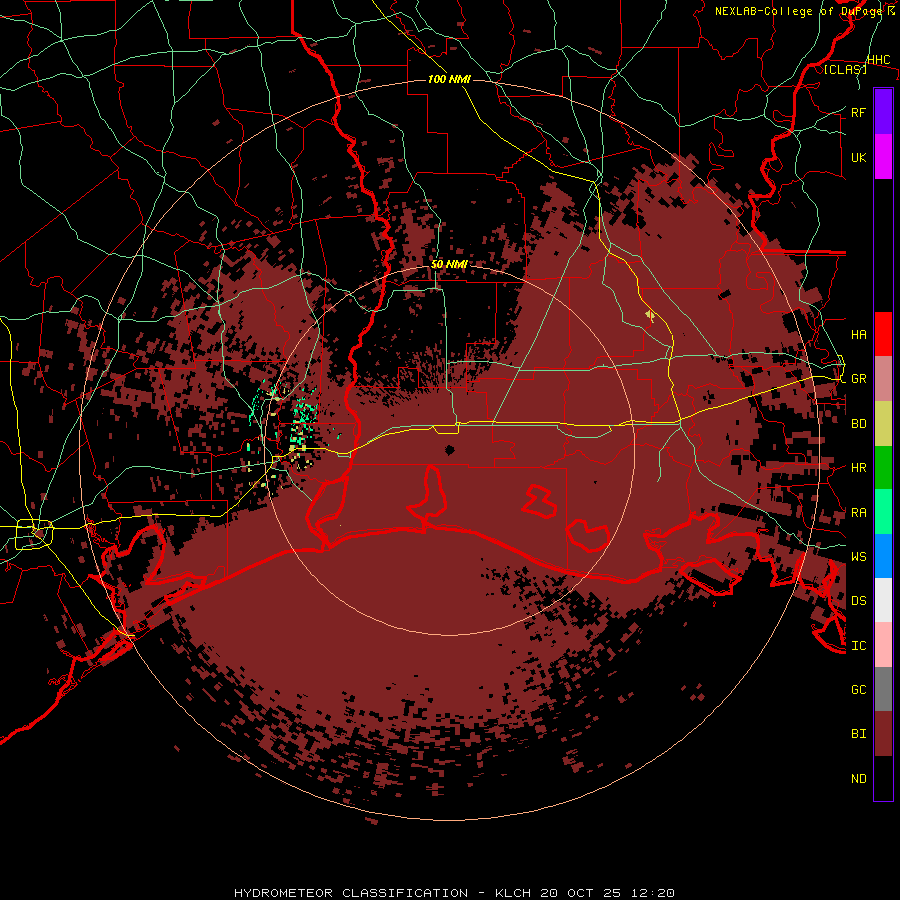This screenshot has height=900, width=900.
Task: Click the DS white legend swatch
Action: 883,600
